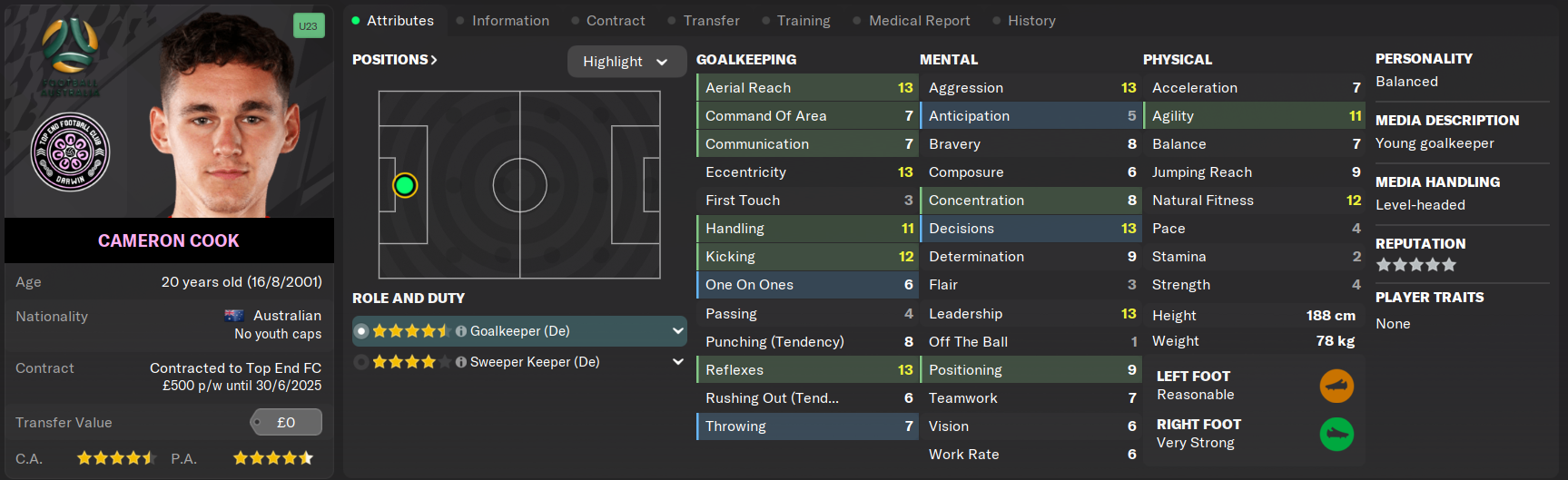This screenshot has width=1568, height=480.
Task: Click the goalkeeper position dot on pitch
Action: click(x=405, y=185)
